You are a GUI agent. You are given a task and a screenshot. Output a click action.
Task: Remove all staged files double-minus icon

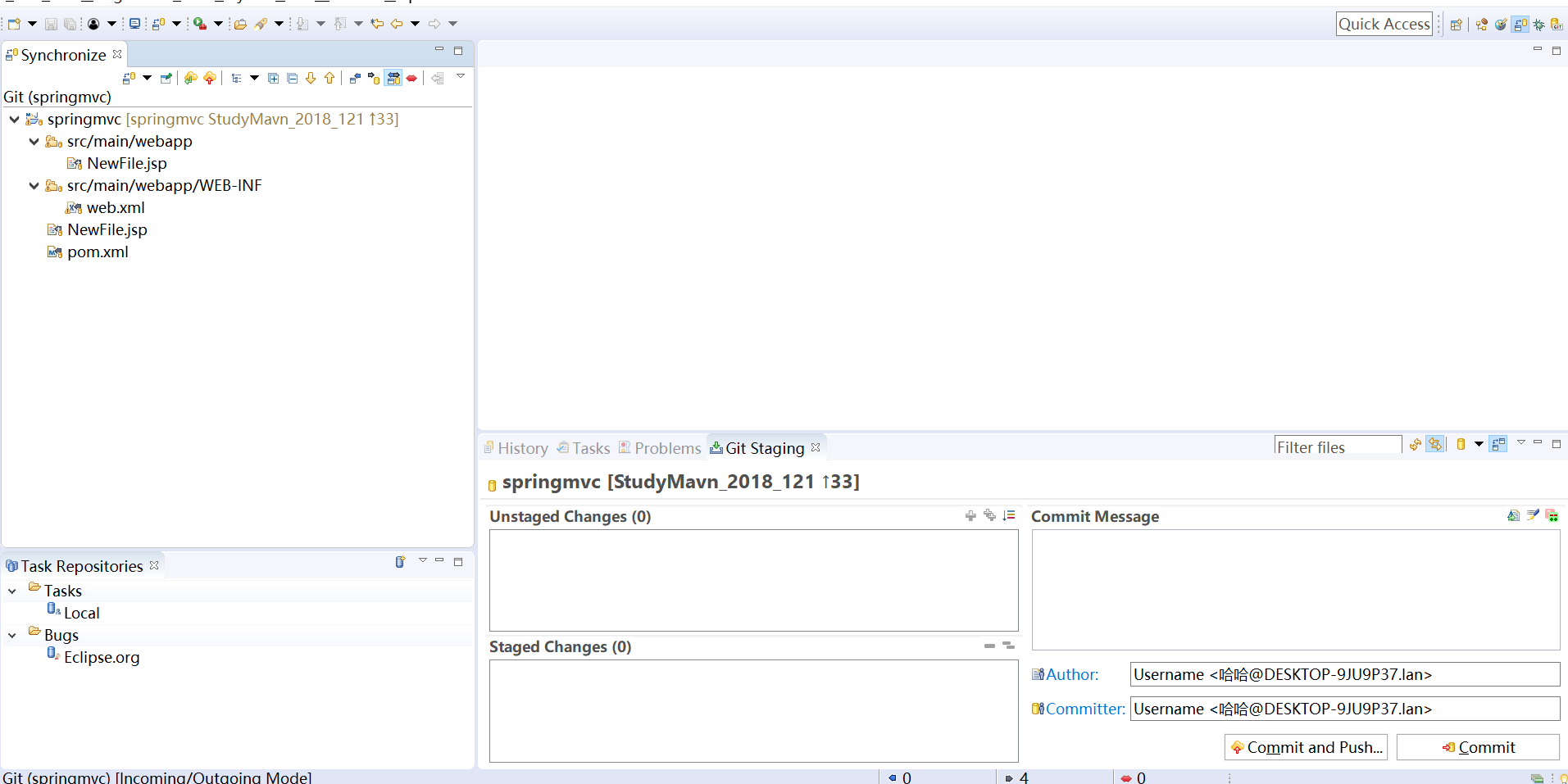click(1009, 646)
